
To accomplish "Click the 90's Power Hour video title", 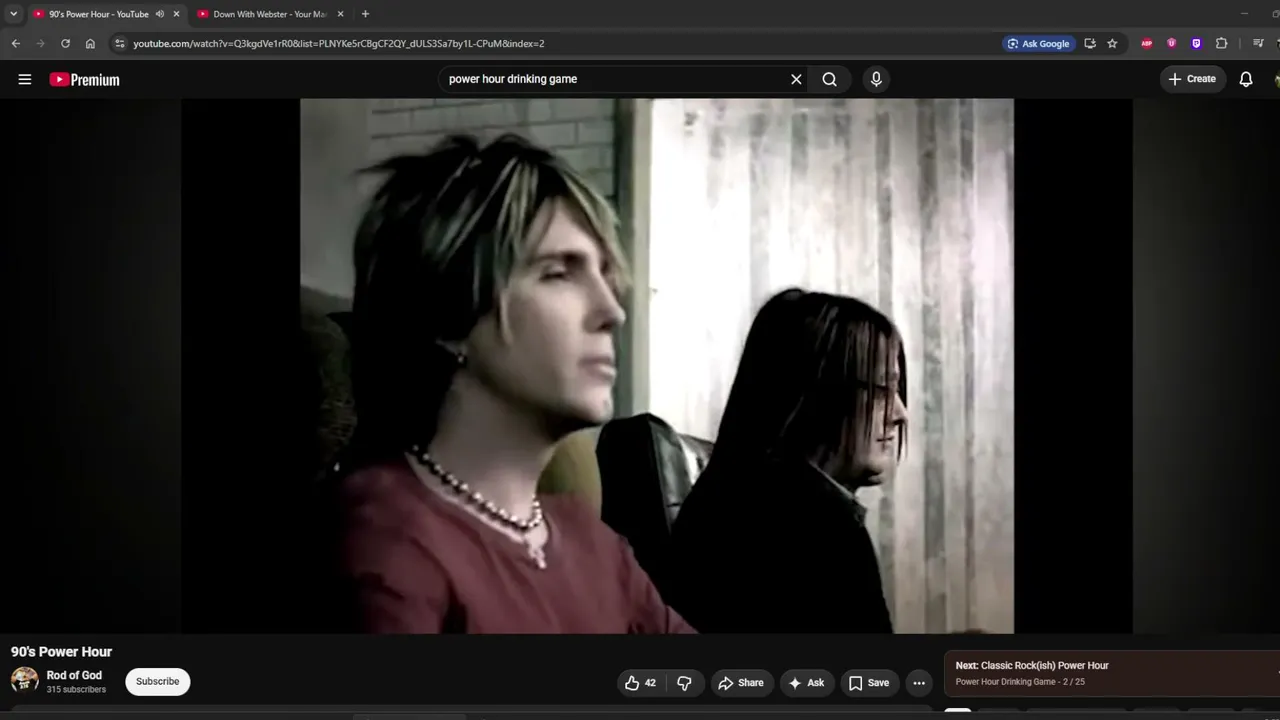I will 61,652.
